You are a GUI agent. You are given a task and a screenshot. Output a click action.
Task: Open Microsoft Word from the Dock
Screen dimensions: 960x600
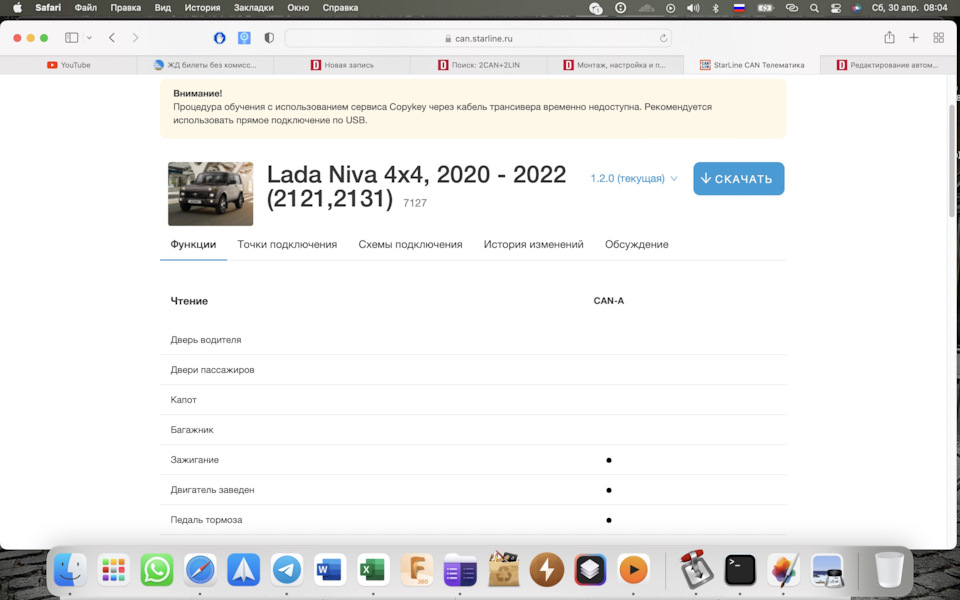(x=330, y=569)
